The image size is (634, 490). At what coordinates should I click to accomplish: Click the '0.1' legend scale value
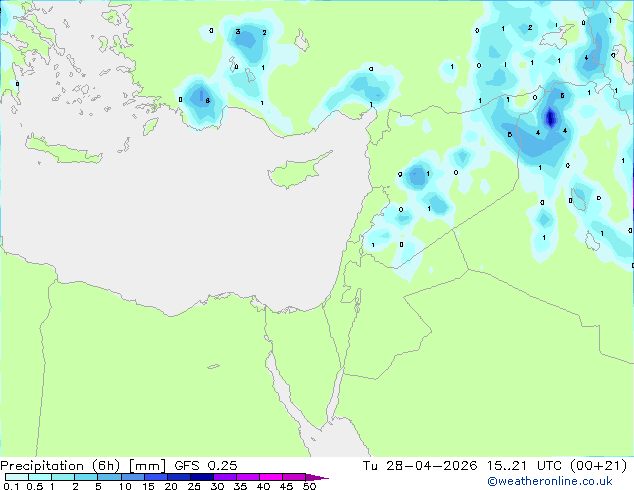point(11,486)
